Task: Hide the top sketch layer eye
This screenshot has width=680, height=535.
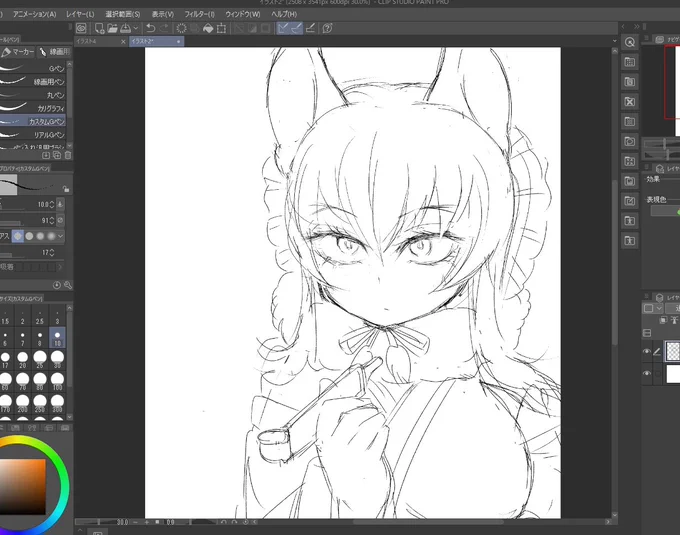Action: (x=647, y=352)
